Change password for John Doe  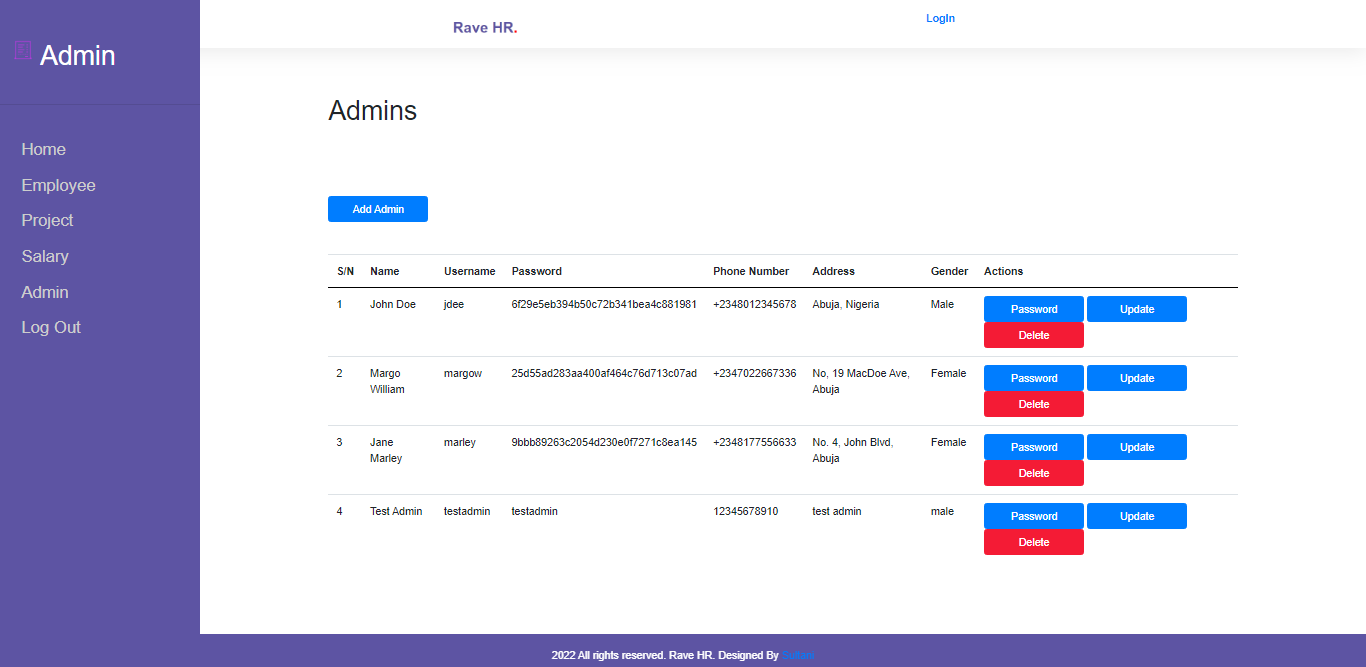click(1034, 309)
